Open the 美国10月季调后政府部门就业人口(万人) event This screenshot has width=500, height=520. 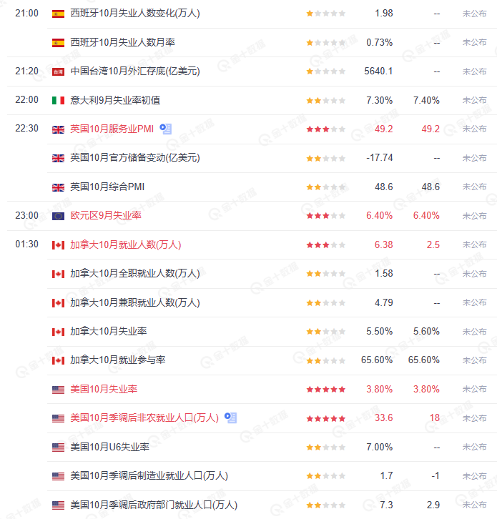click(154, 505)
